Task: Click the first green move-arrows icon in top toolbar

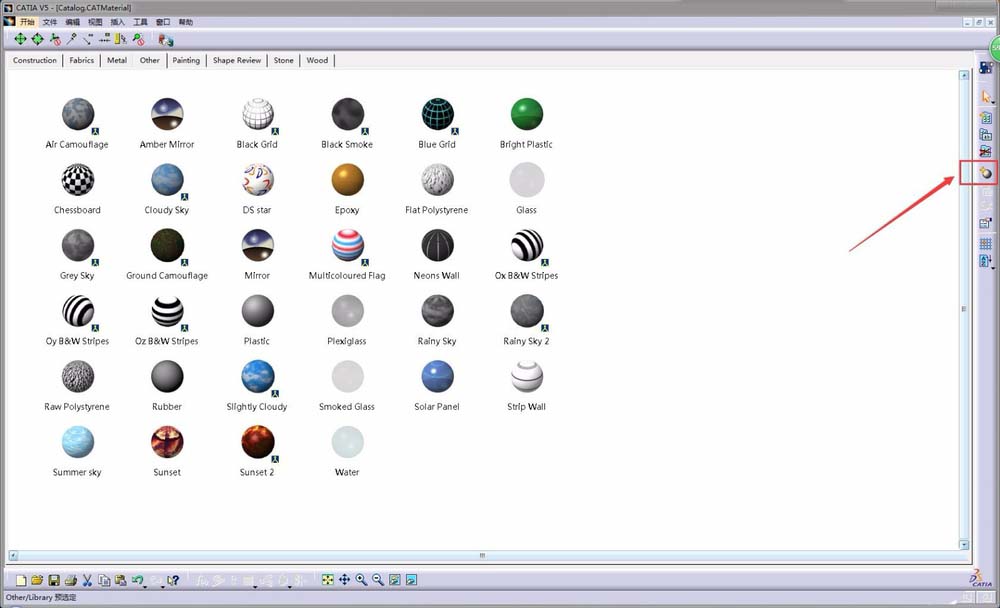Action: tap(20, 40)
